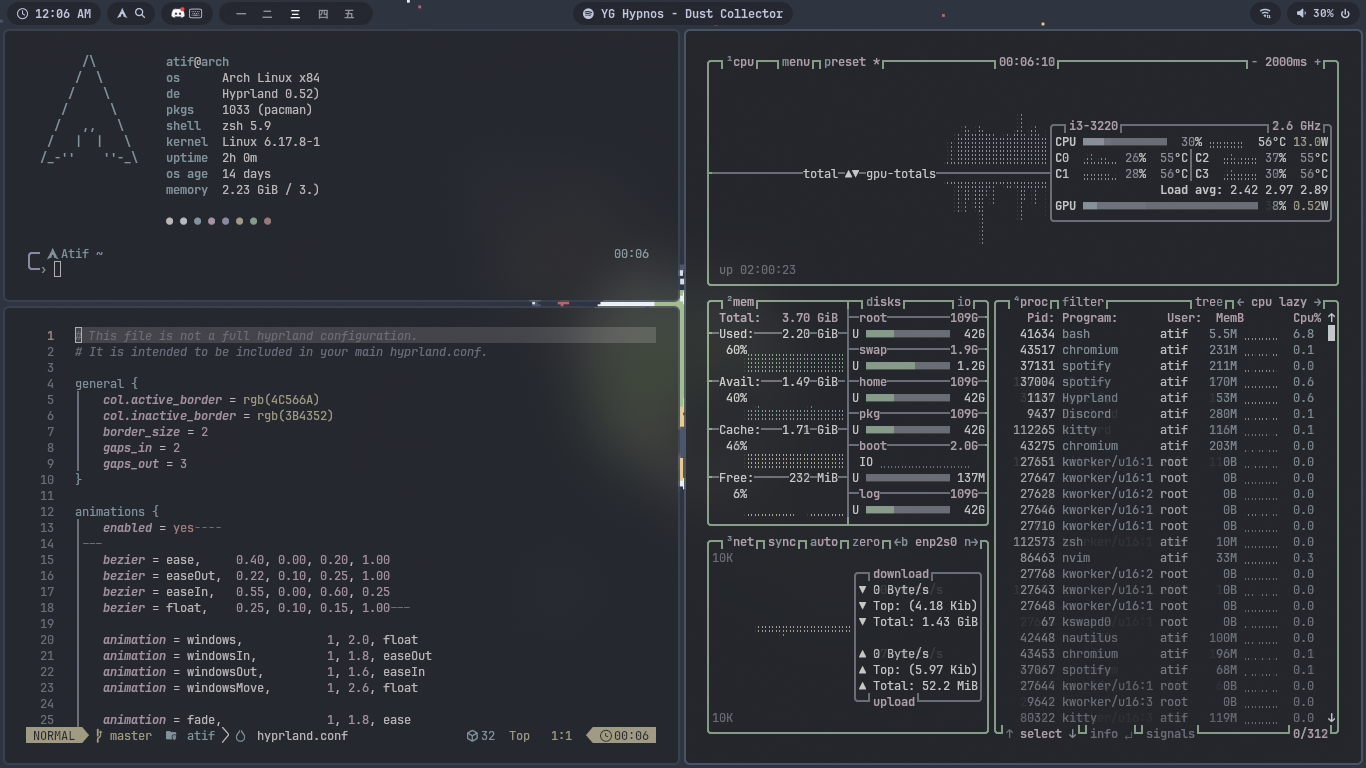The image size is (1366, 768).
Task: Open the Wi-Fi network icon in top bar
Action: (1266, 14)
